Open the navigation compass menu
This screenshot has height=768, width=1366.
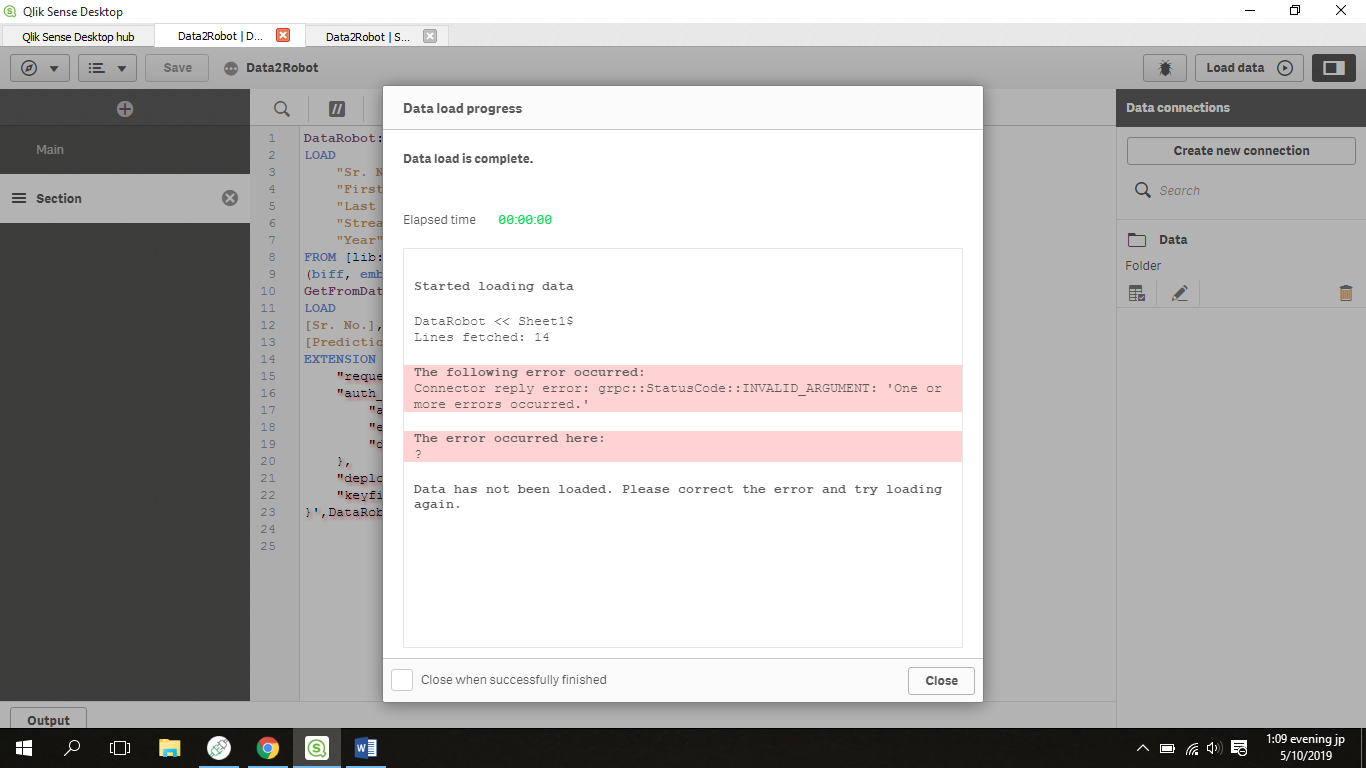40,68
